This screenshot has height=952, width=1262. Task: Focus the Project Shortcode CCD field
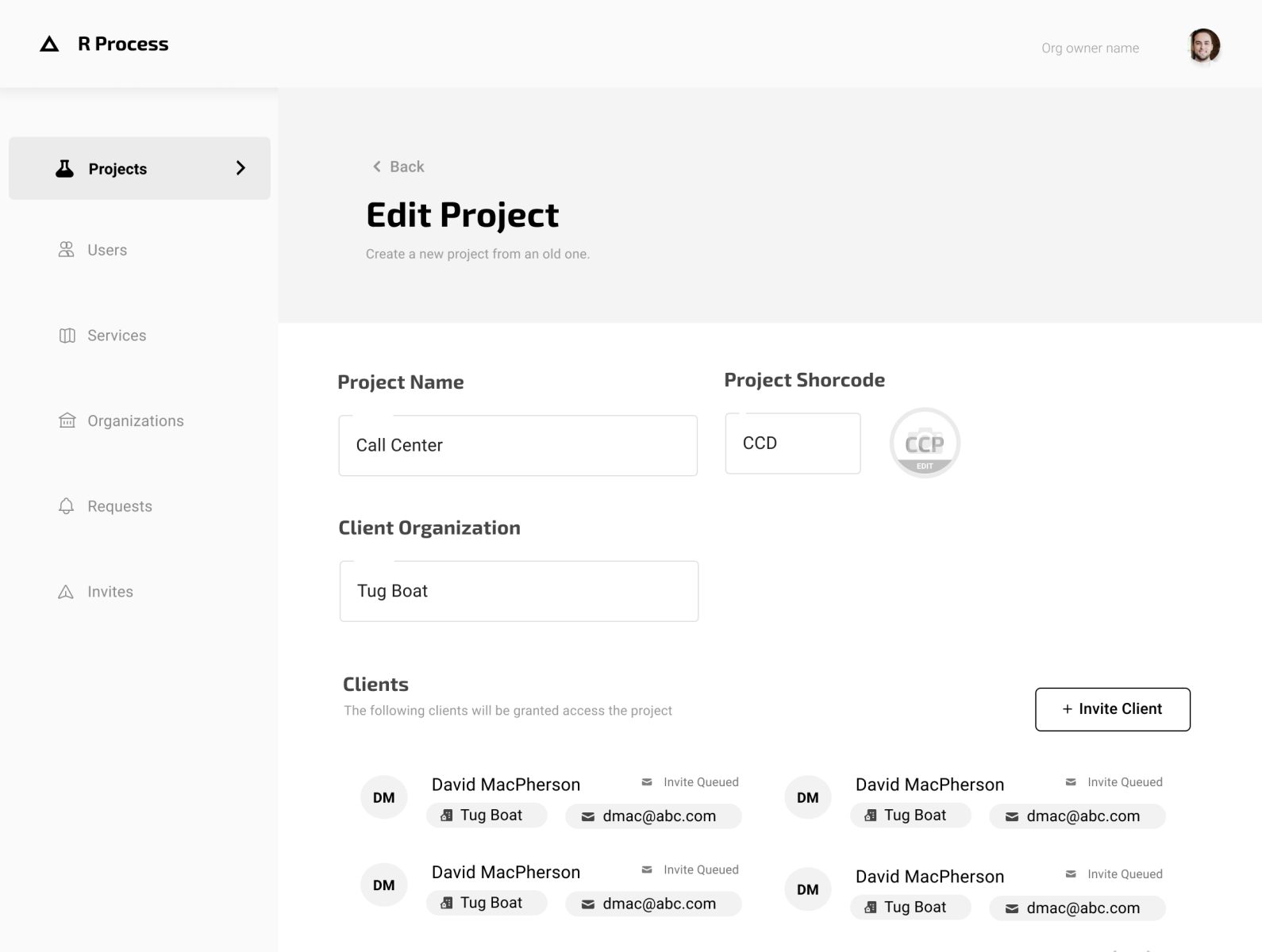[792, 443]
